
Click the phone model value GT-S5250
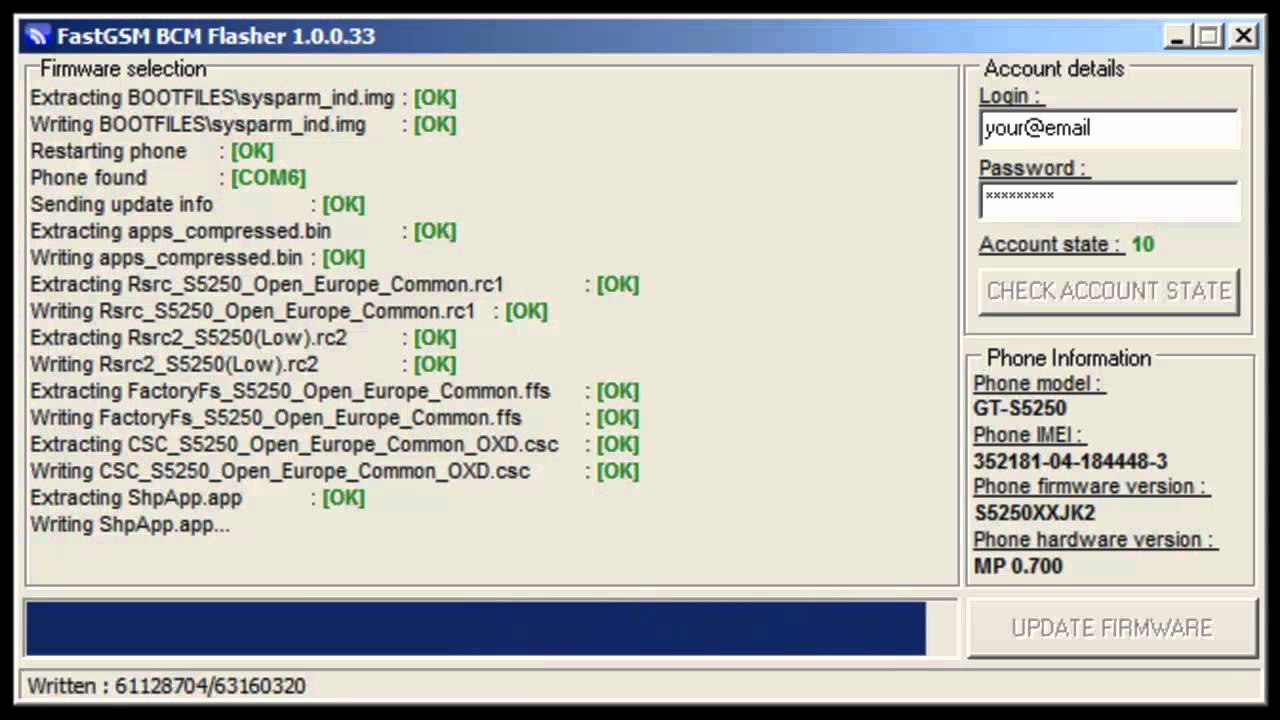pos(1020,408)
